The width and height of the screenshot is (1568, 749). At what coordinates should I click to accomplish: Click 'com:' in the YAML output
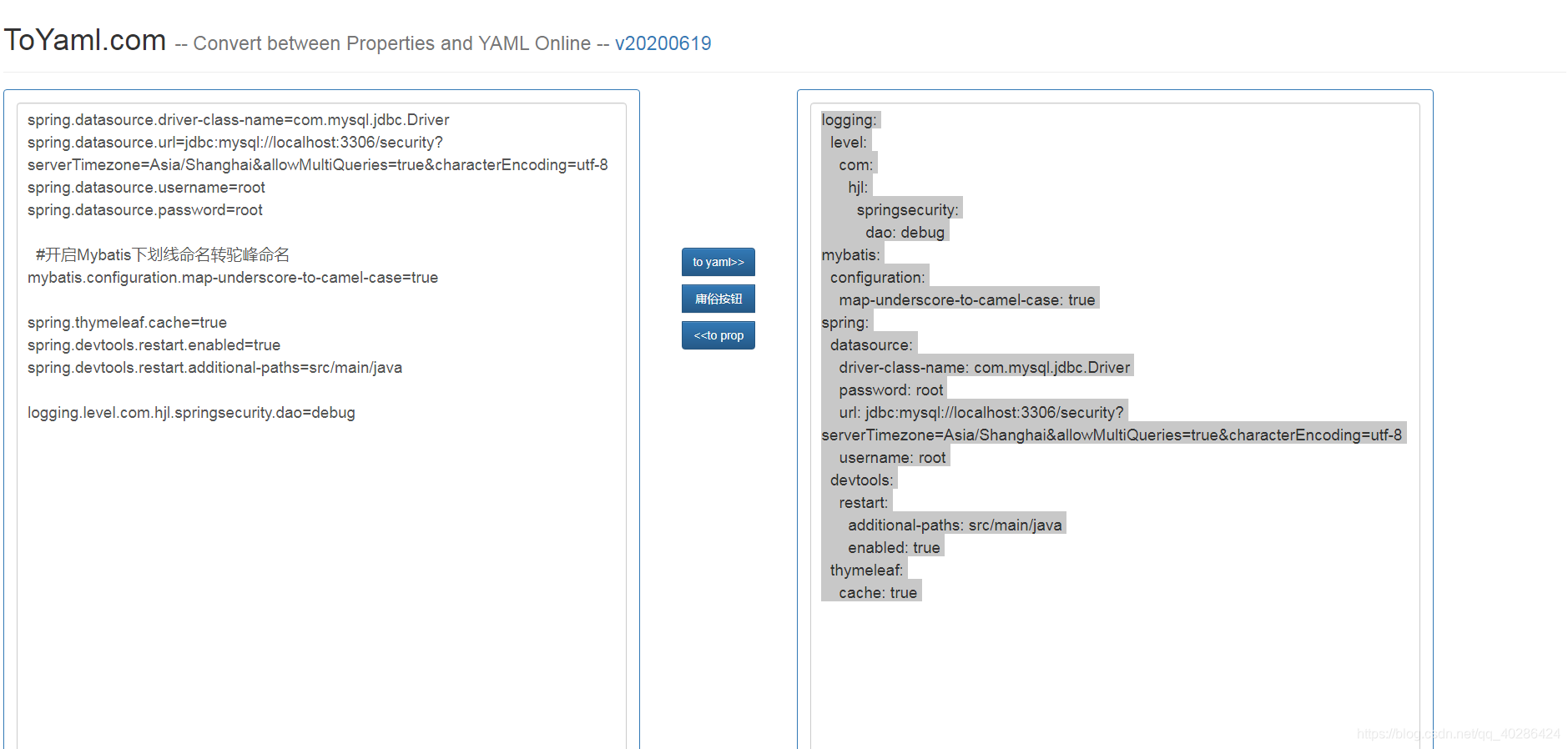tap(856, 165)
